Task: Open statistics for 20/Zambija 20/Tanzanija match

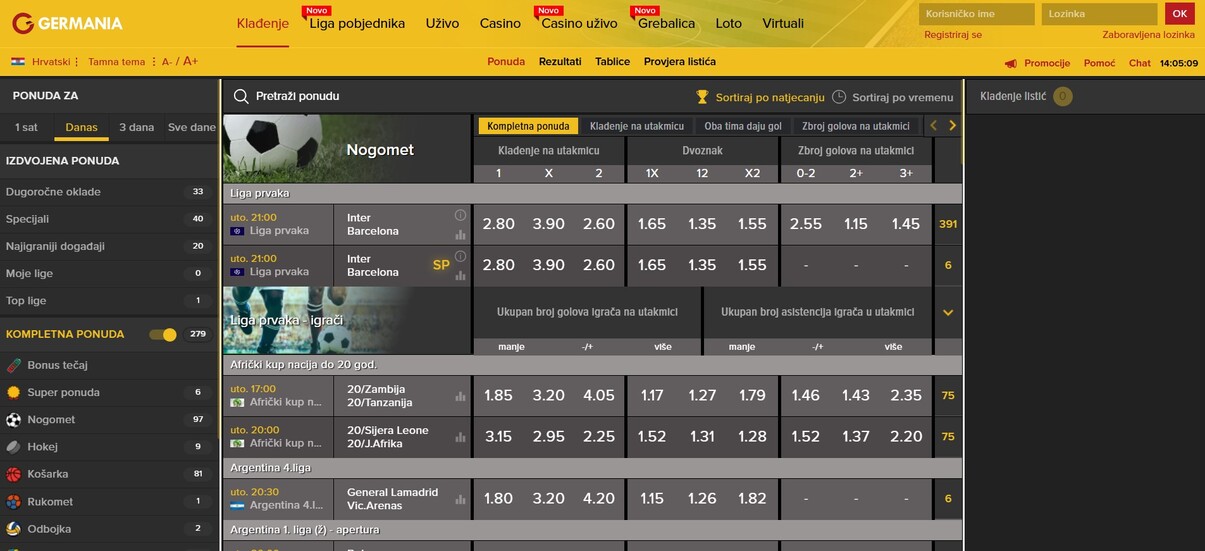Action: pyautogui.click(x=460, y=397)
